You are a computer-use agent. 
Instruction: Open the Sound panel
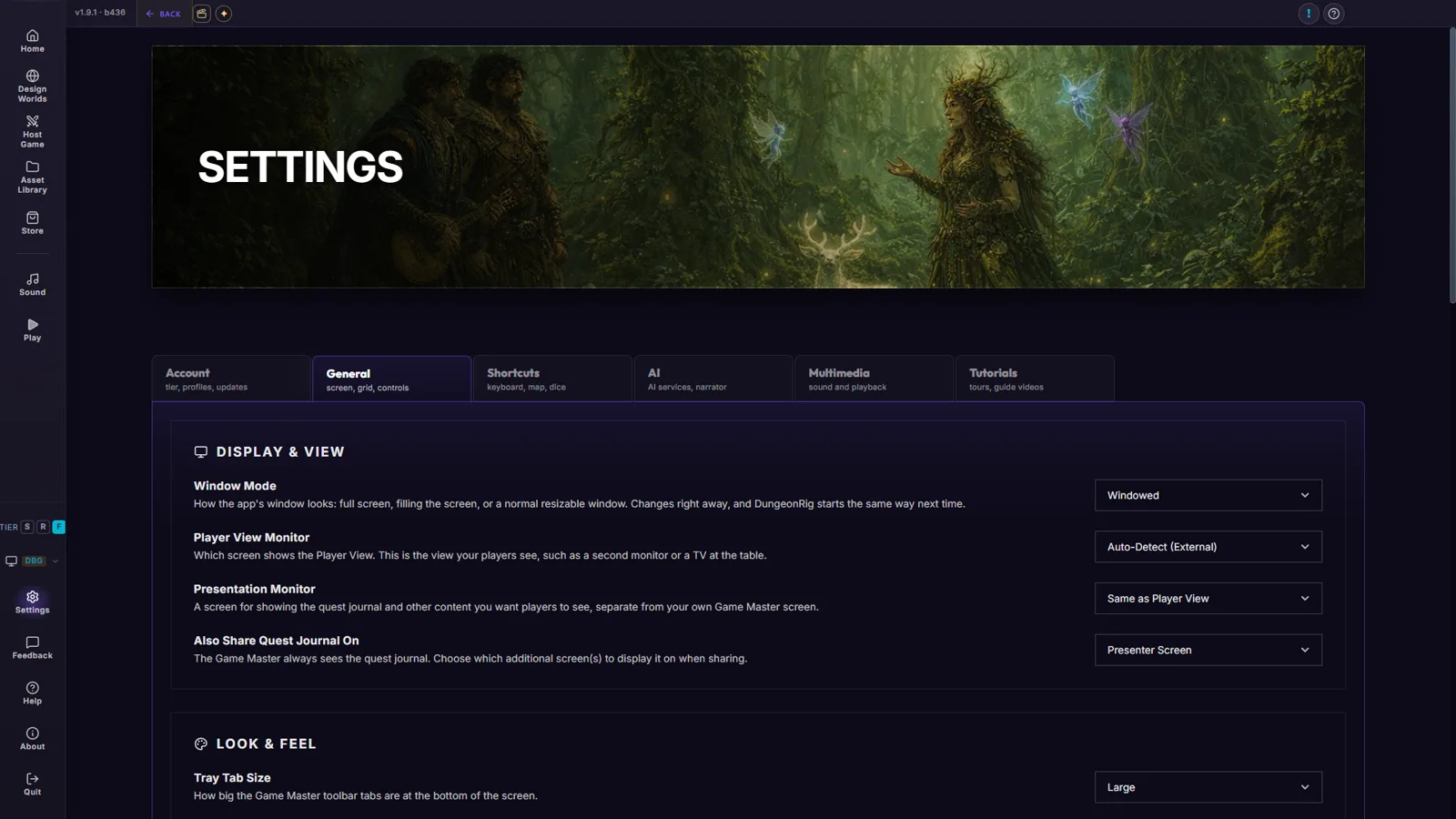[x=32, y=284]
